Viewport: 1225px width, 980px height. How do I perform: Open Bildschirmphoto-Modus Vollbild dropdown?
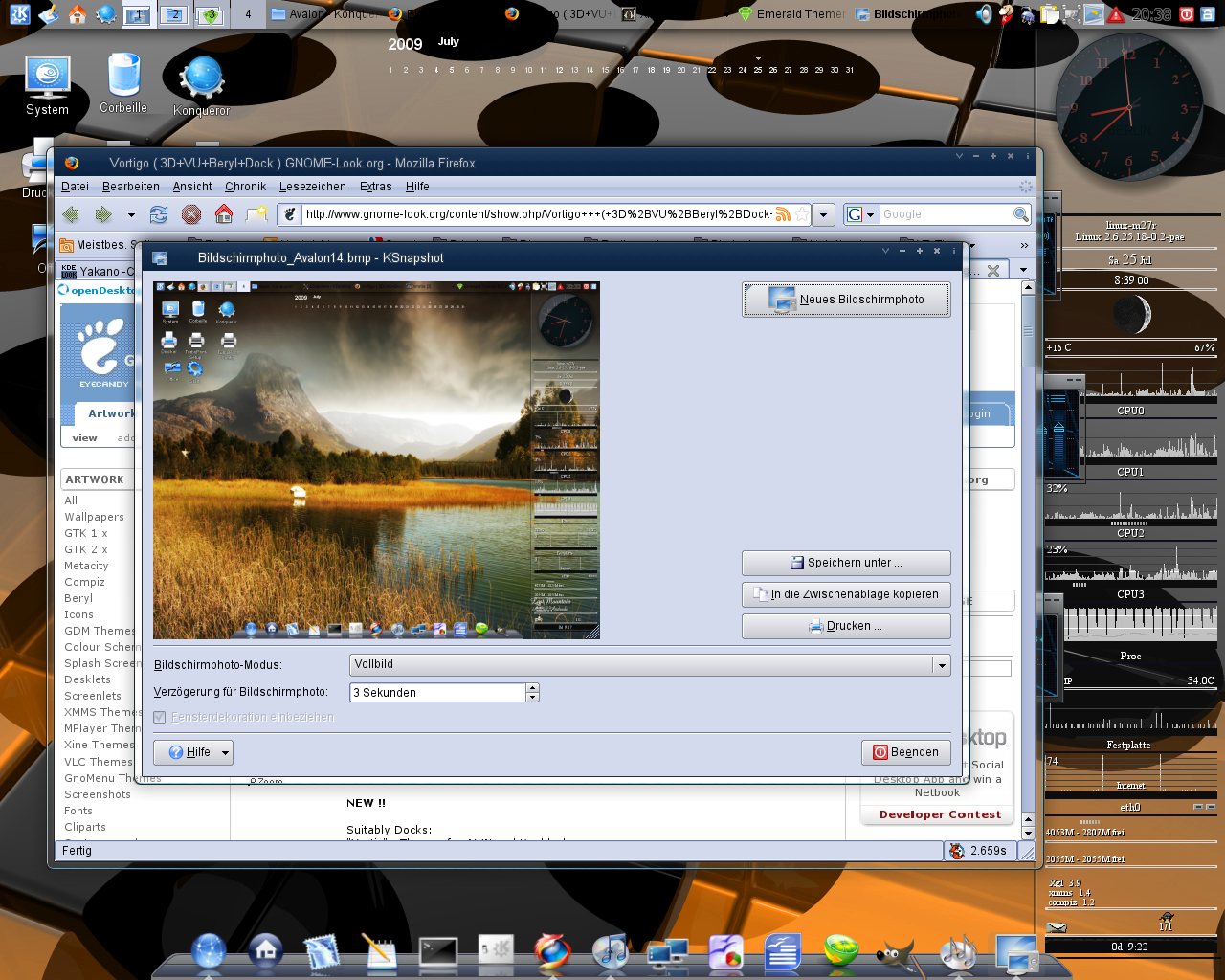coord(650,664)
